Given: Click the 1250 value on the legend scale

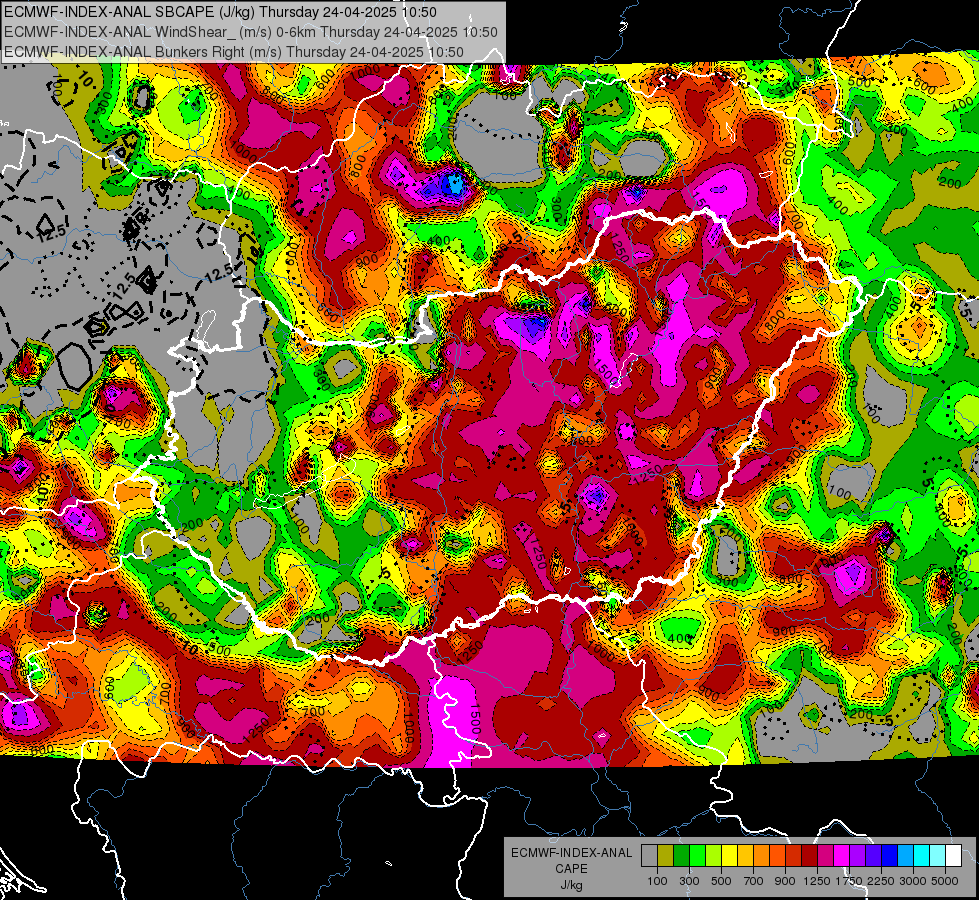Looking at the screenshot, I should (x=817, y=881).
